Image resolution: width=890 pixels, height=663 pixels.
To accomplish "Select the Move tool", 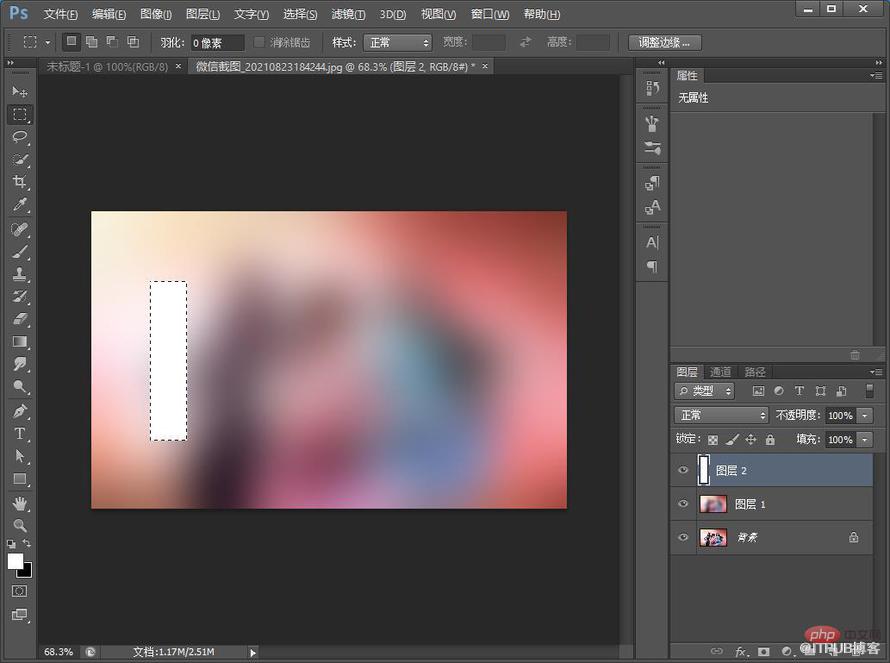I will point(20,91).
